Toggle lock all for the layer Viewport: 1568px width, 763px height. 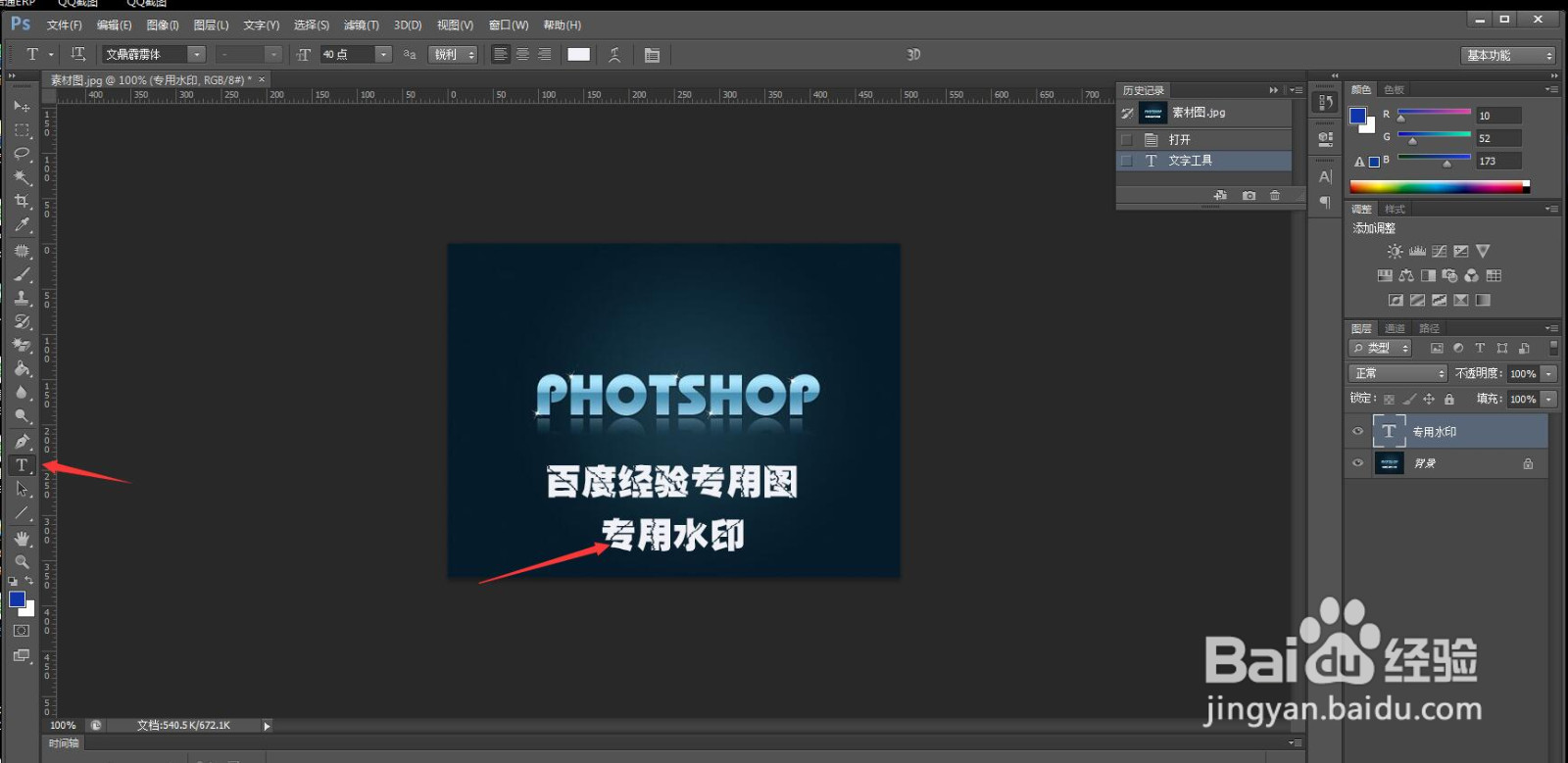coord(1449,399)
